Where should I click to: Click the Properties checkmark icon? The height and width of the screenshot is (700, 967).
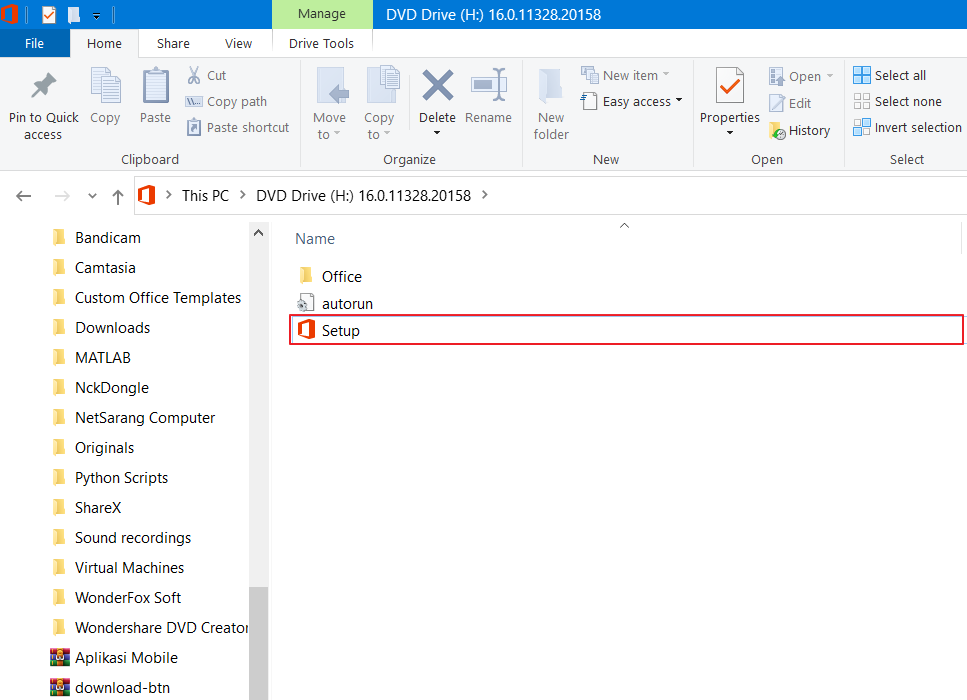[x=730, y=85]
